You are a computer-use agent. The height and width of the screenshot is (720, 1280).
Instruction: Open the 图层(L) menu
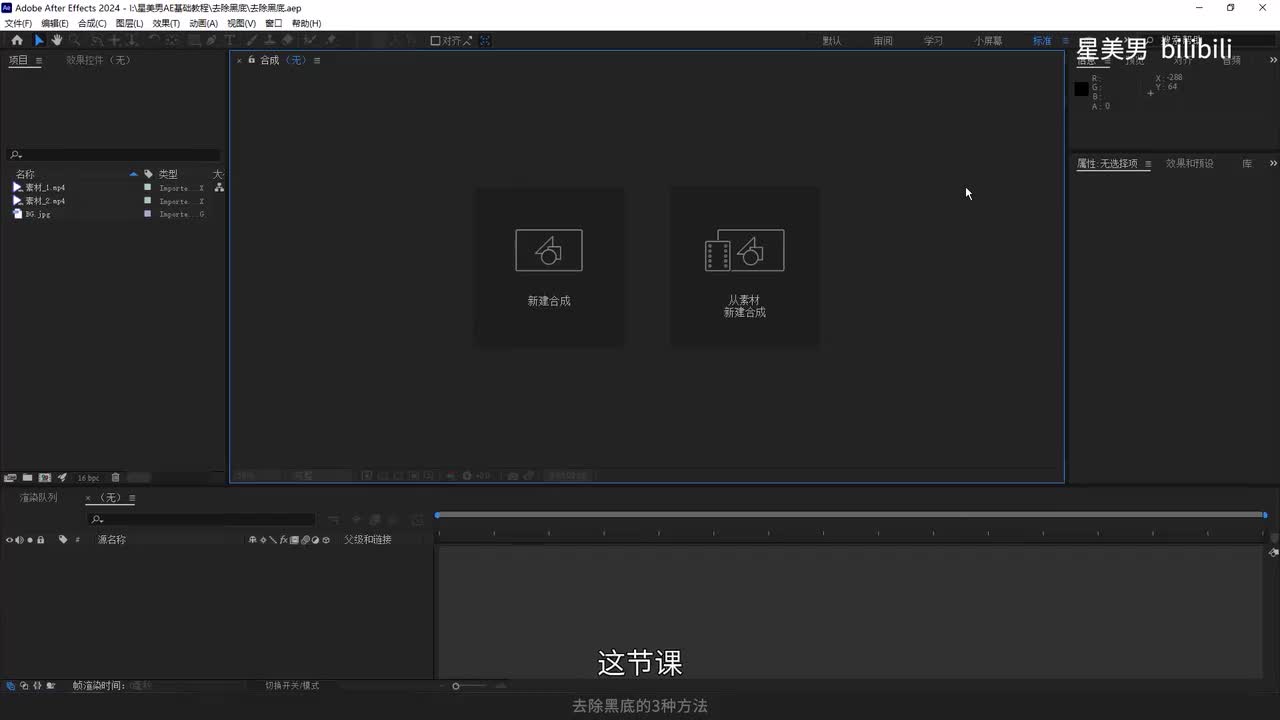coord(129,23)
